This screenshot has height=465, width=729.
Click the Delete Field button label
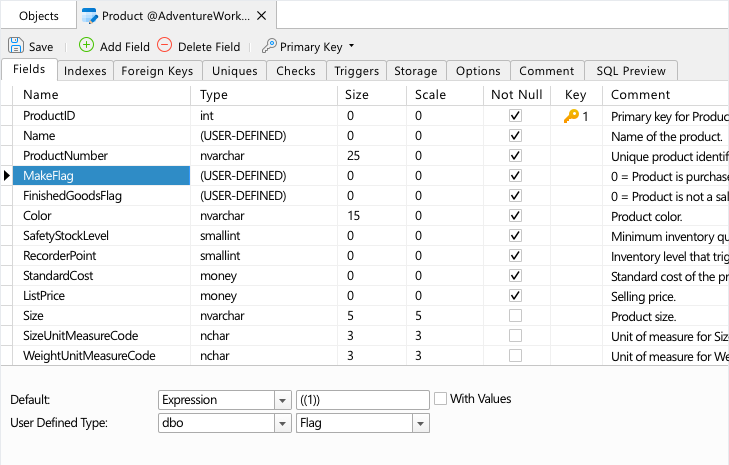coord(209,46)
